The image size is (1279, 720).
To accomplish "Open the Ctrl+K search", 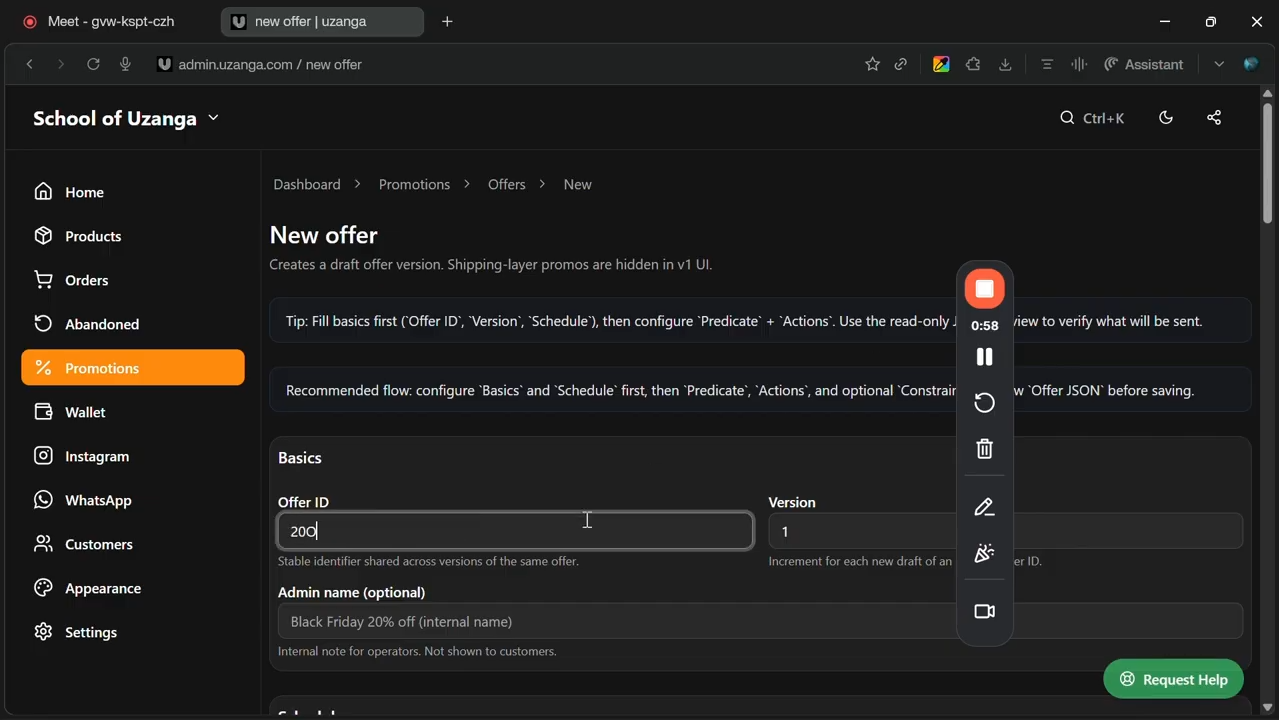I will click(x=1092, y=118).
